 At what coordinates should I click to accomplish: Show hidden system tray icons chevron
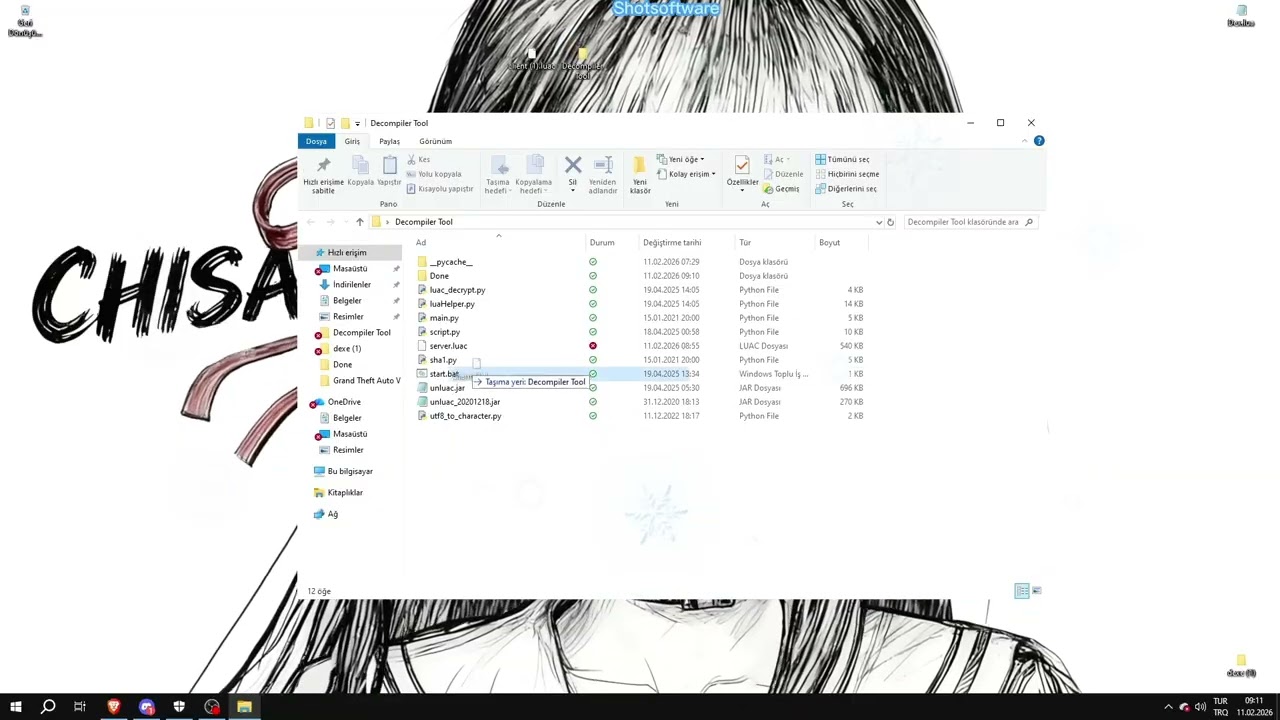click(x=1168, y=707)
